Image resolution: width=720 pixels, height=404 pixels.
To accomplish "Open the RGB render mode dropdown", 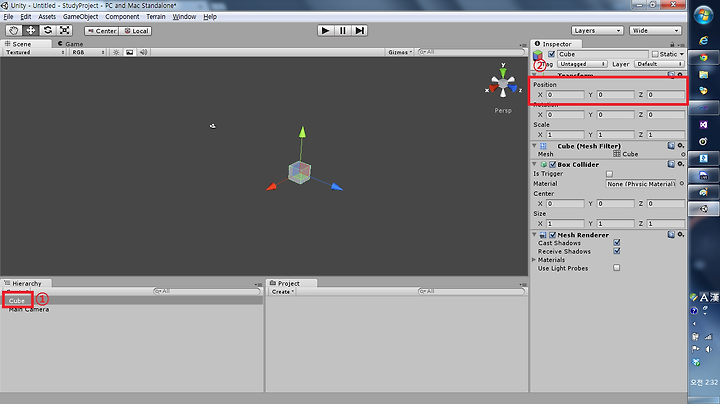I will point(88,52).
